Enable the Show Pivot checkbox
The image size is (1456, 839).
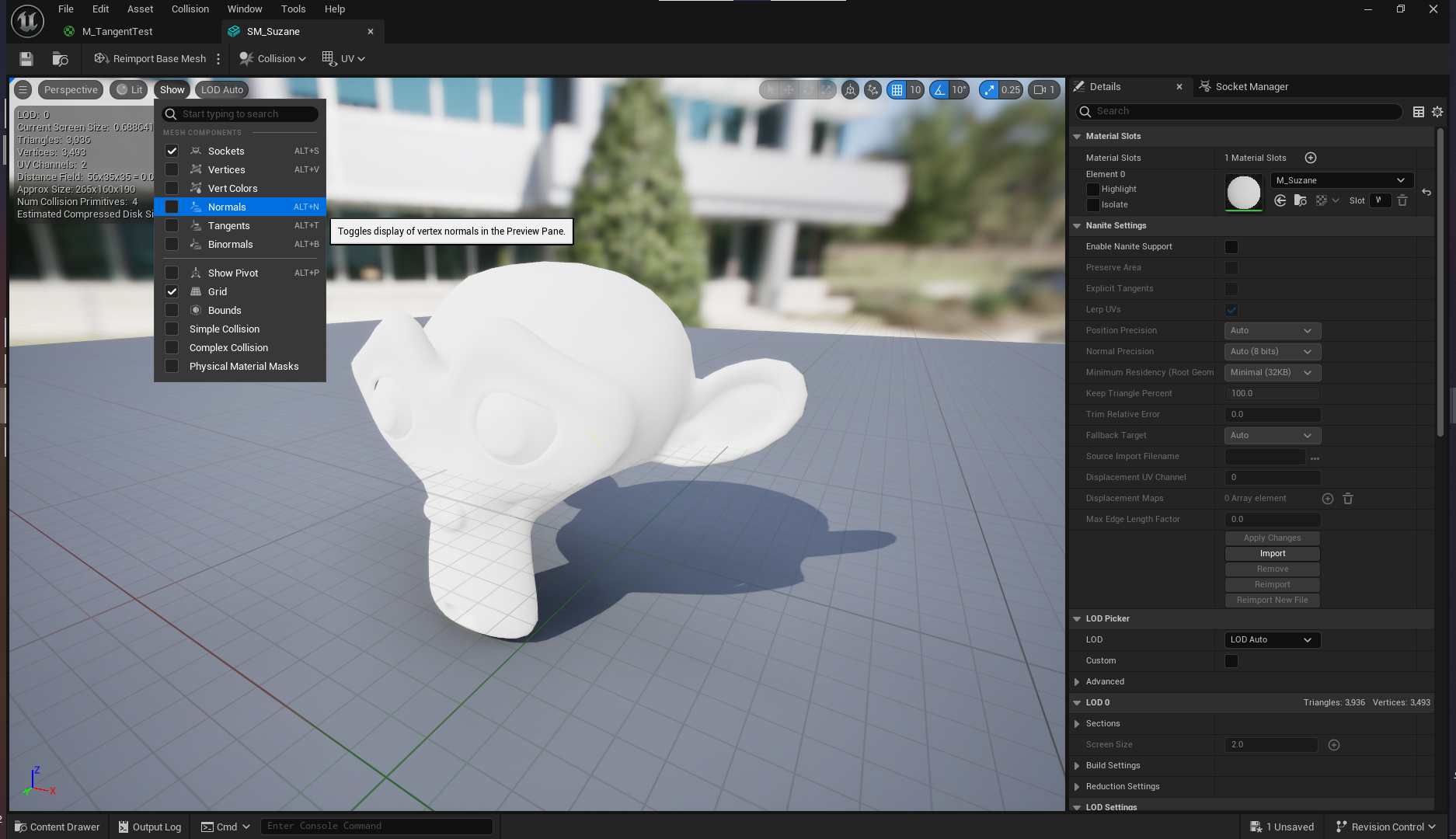tap(172, 273)
